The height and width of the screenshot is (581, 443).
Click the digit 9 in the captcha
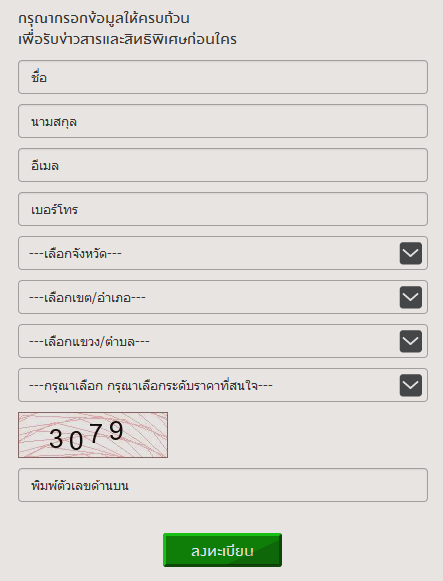pyautogui.click(x=116, y=431)
